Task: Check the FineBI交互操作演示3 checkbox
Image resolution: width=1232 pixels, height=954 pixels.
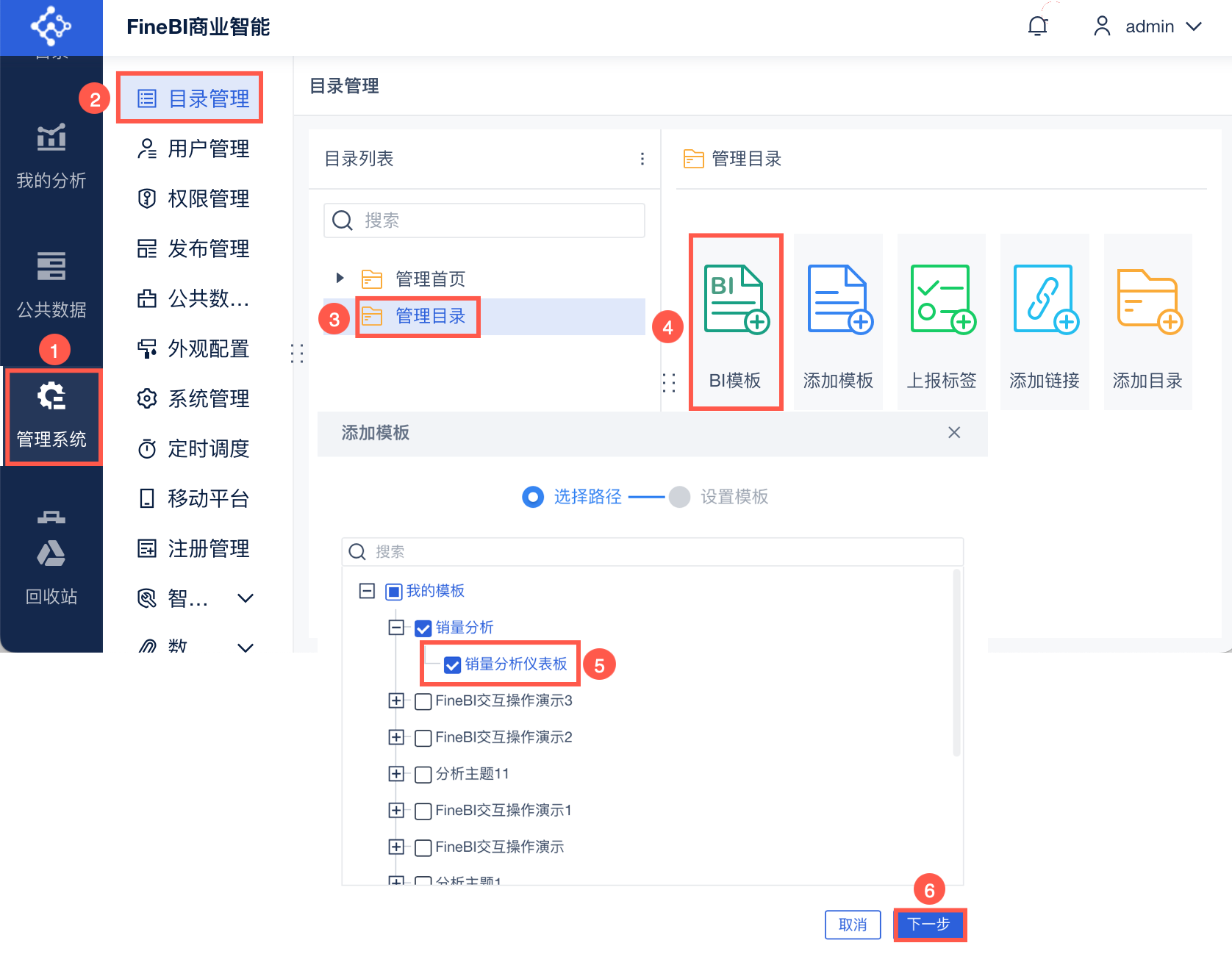Action: (423, 701)
